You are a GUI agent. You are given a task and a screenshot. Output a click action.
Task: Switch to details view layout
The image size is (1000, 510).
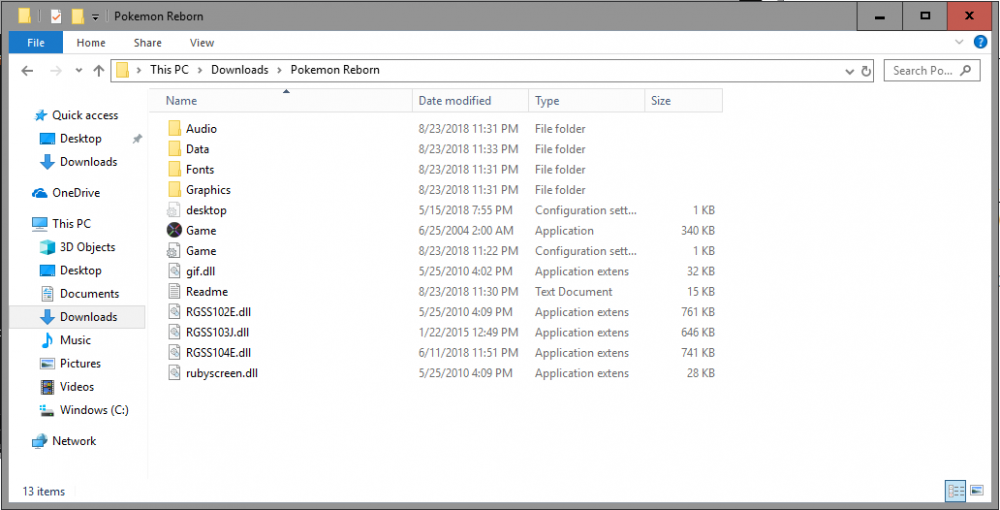click(955, 490)
